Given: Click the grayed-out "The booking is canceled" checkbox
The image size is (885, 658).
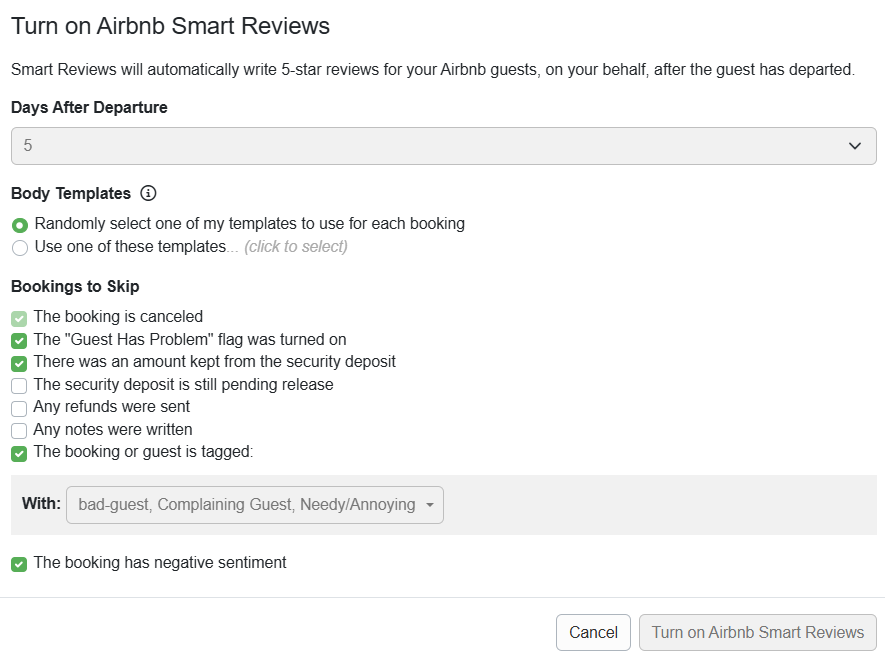Looking at the screenshot, I should 19,318.
